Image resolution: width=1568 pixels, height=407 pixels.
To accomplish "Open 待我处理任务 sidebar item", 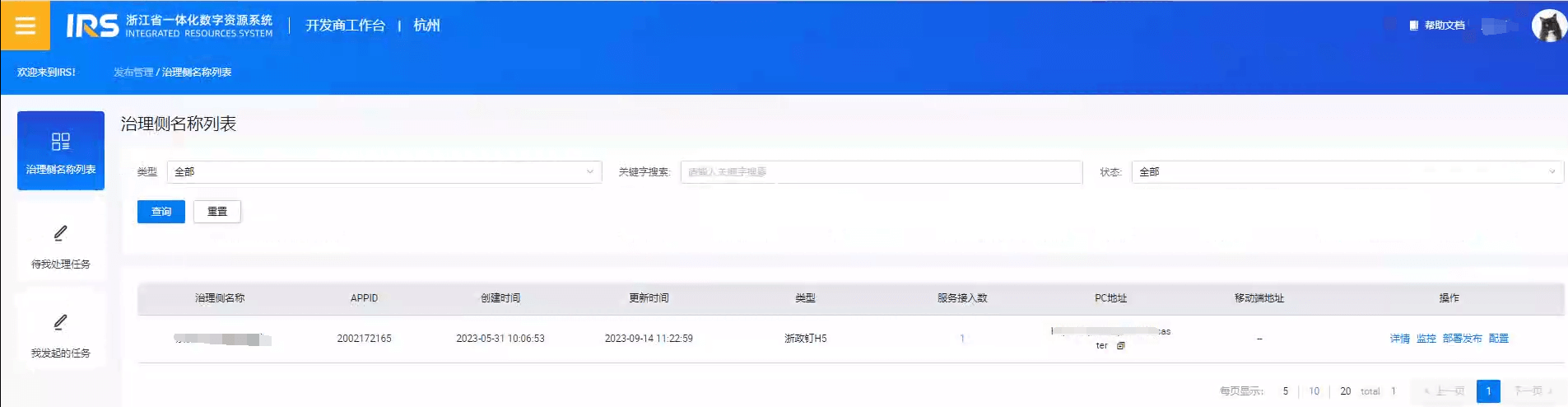I will 61,244.
